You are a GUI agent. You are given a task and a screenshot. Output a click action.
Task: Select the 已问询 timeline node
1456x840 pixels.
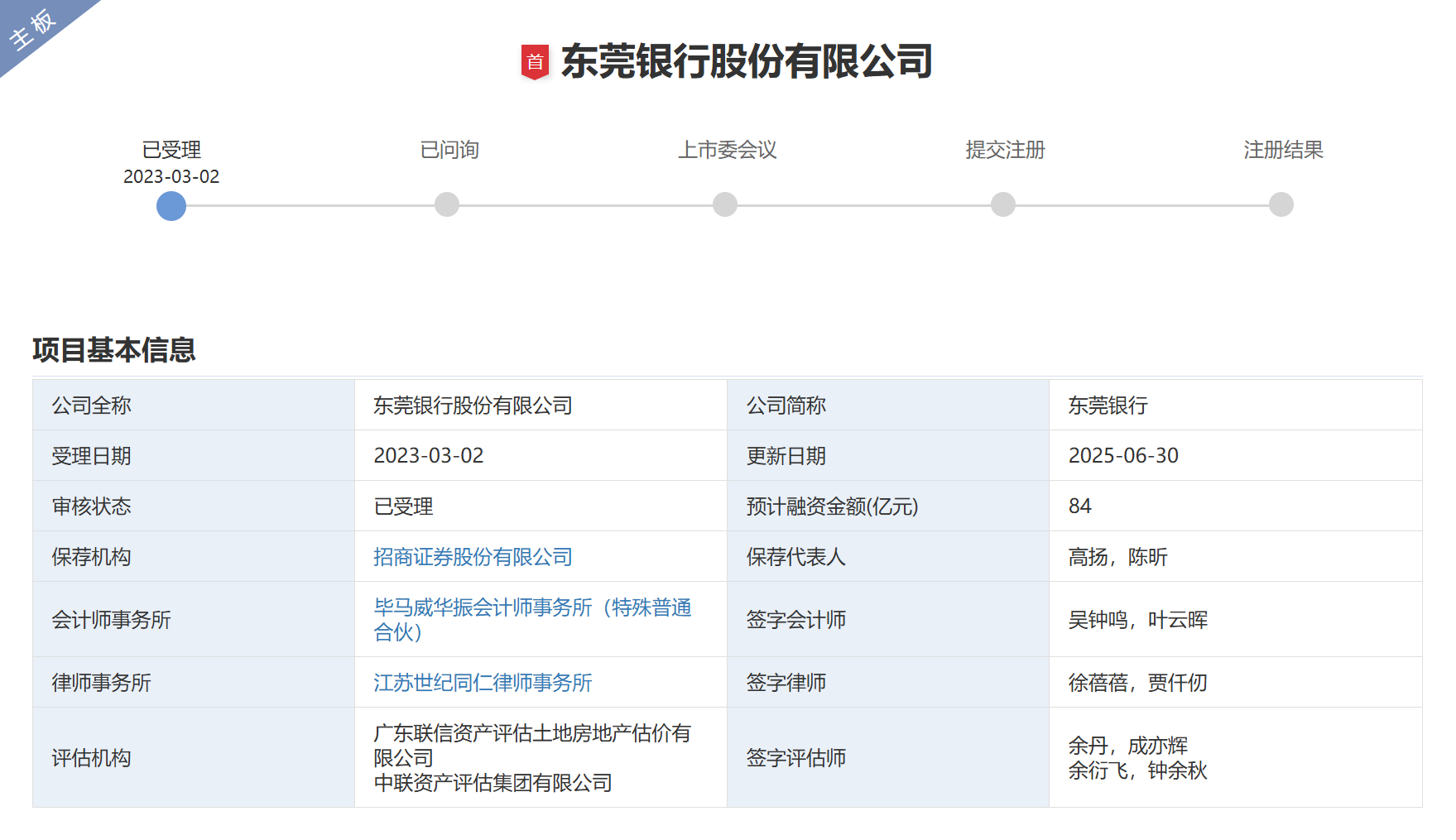[447, 204]
